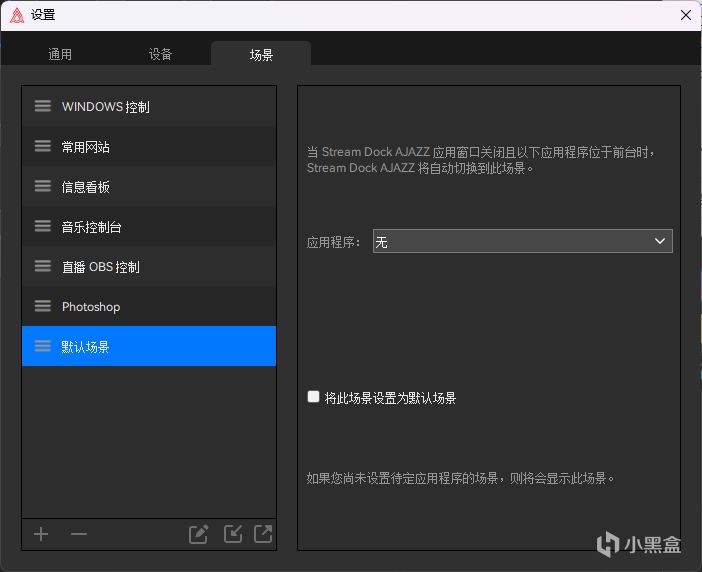Select the 场景 tab
The width and height of the screenshot is (702, 572).
[261, 54]
